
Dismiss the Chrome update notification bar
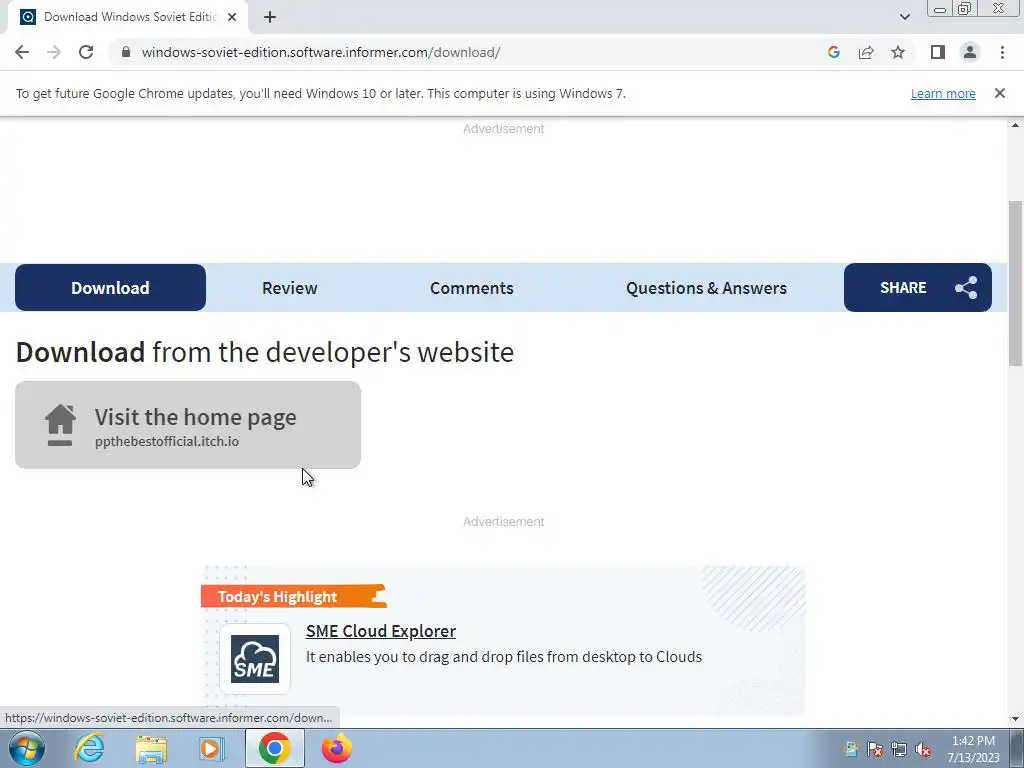pyautogui.click(x=999, y=93)
